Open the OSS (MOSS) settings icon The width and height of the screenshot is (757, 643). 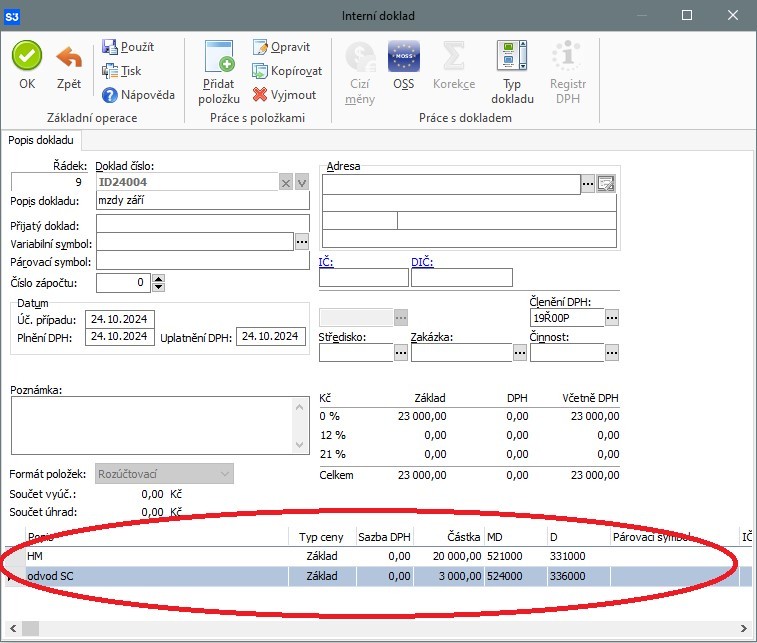point(404,56)
